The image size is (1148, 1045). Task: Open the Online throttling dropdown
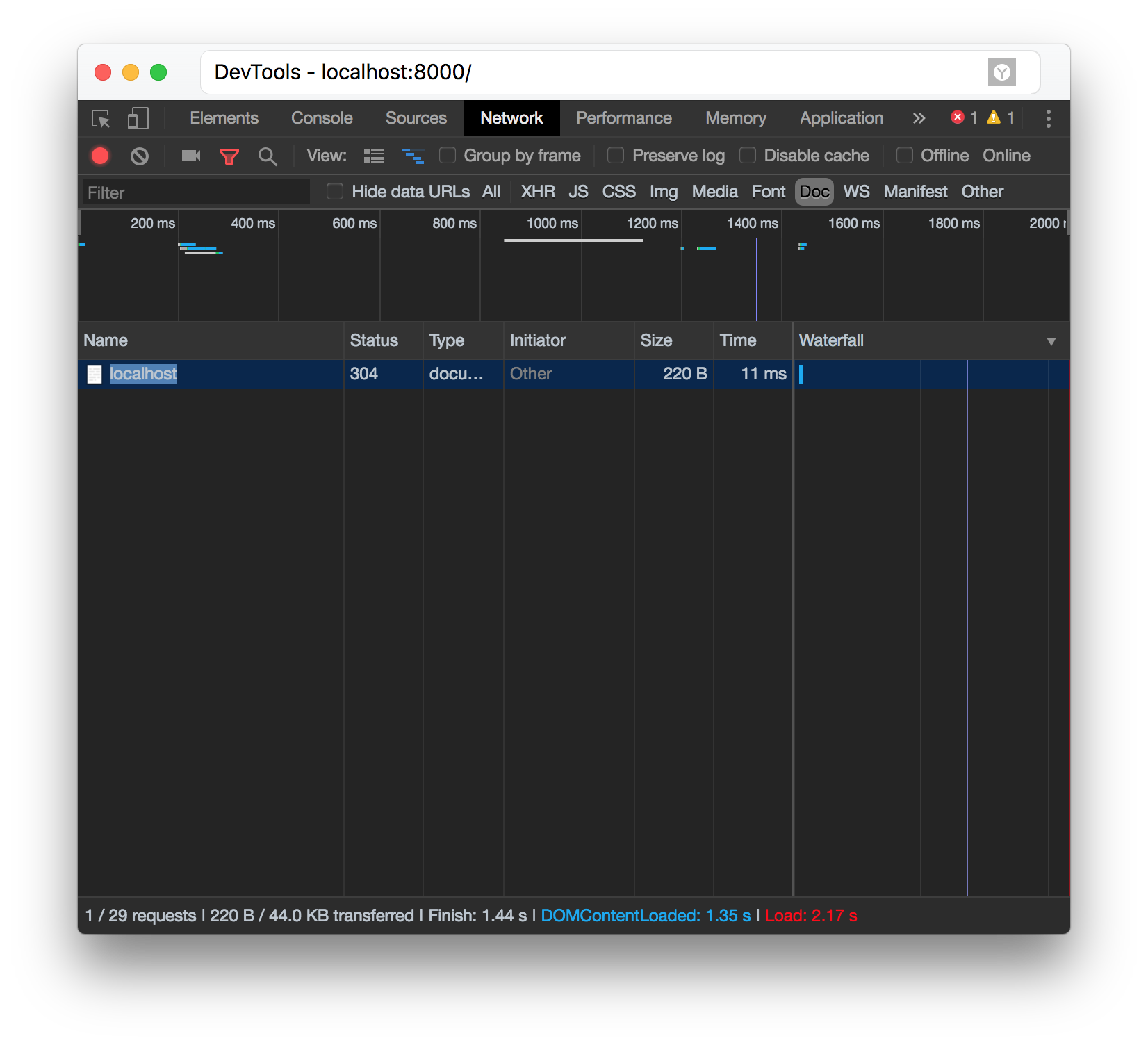click(1006, 156)
